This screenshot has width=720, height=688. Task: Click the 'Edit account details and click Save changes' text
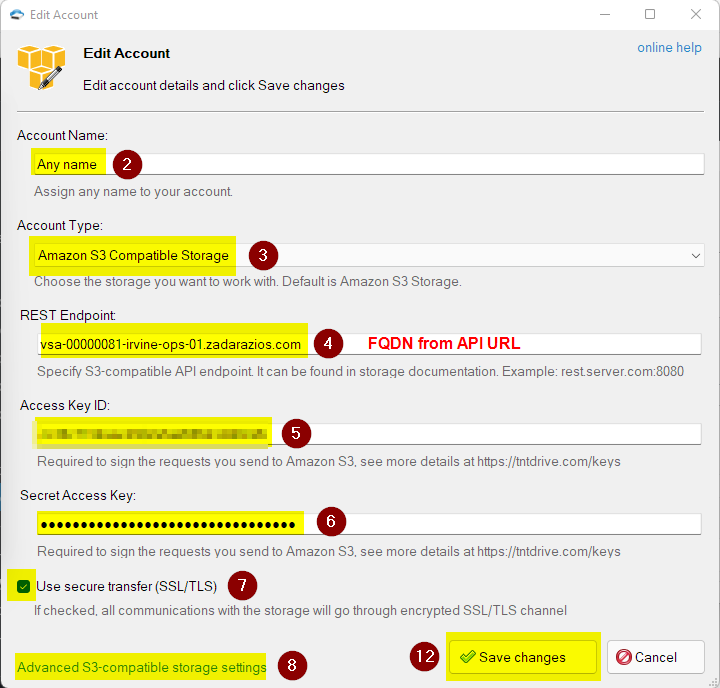click(214, 85)
